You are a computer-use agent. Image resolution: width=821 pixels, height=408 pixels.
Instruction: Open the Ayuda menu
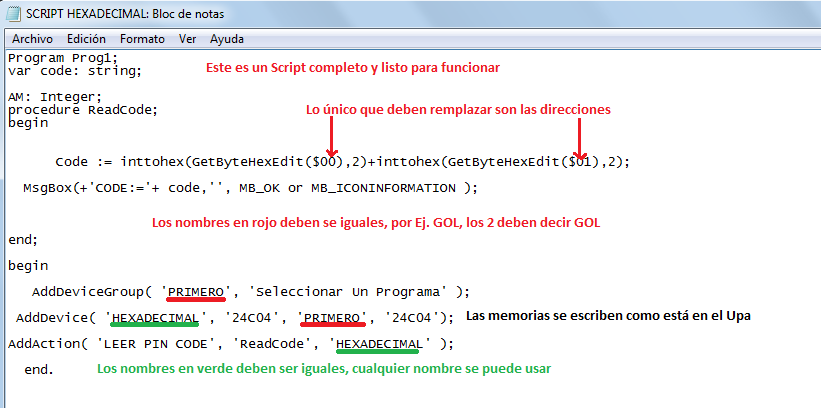226,39
